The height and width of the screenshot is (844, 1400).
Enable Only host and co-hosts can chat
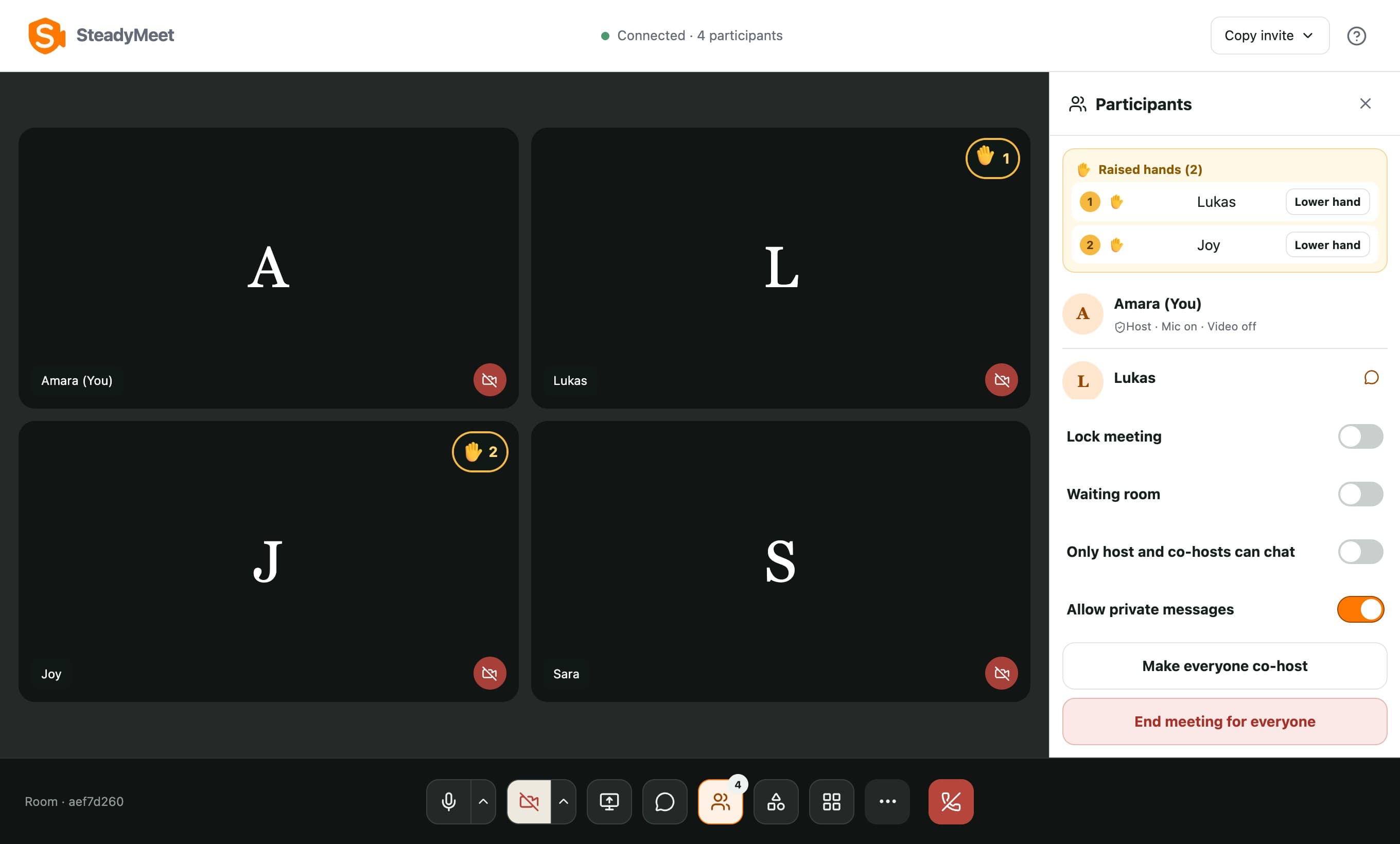point(1360,552)
